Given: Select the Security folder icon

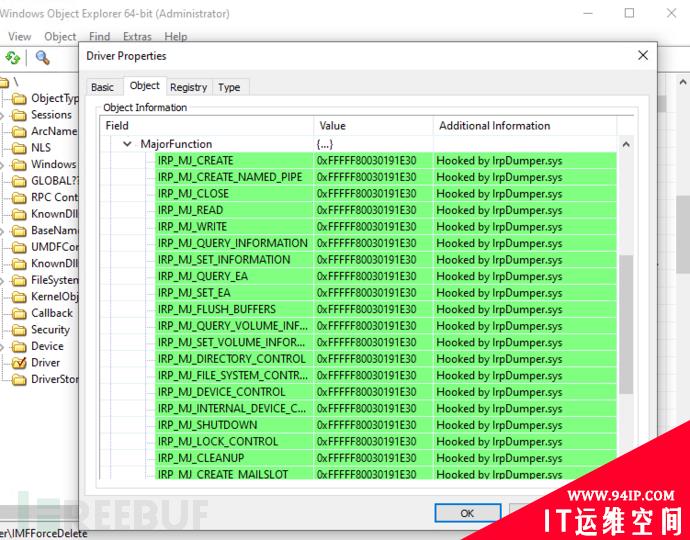Looking at the screenshot, I should tap(19, 330).
